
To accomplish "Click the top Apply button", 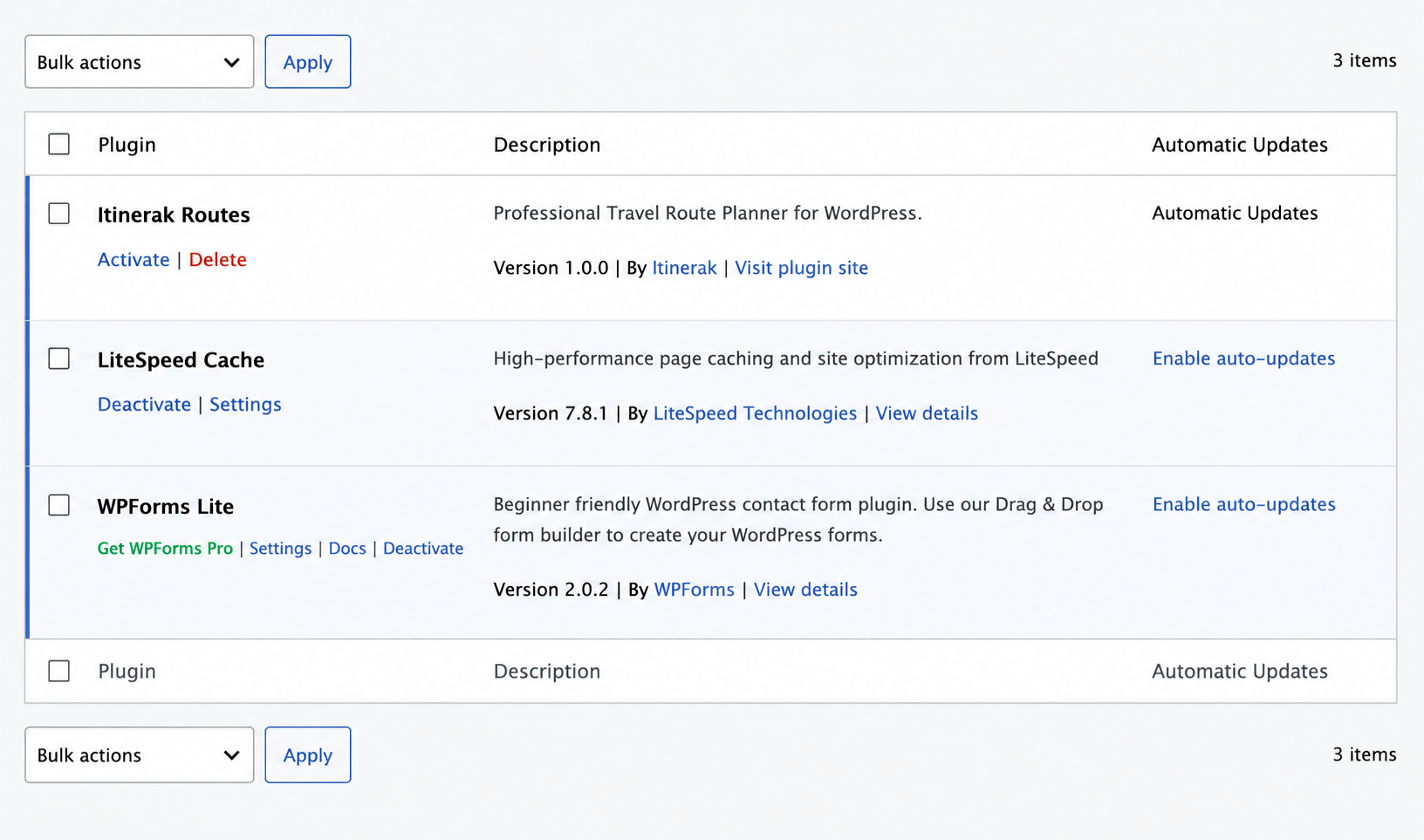I will 308,62.
